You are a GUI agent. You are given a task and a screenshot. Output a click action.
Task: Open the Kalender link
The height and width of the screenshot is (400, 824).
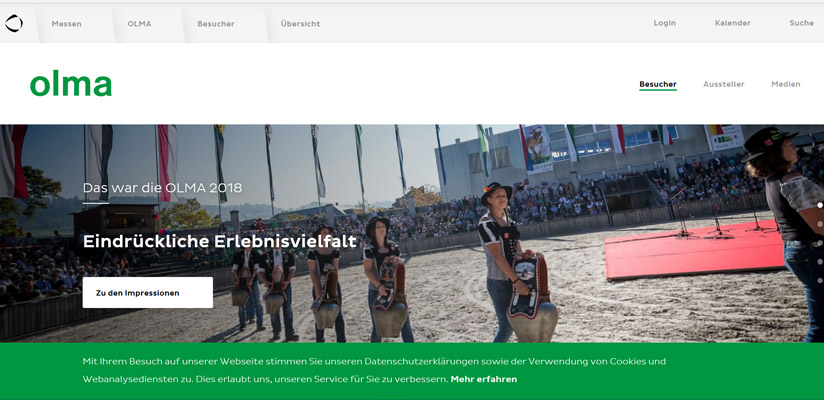click(x=733, y=23)
